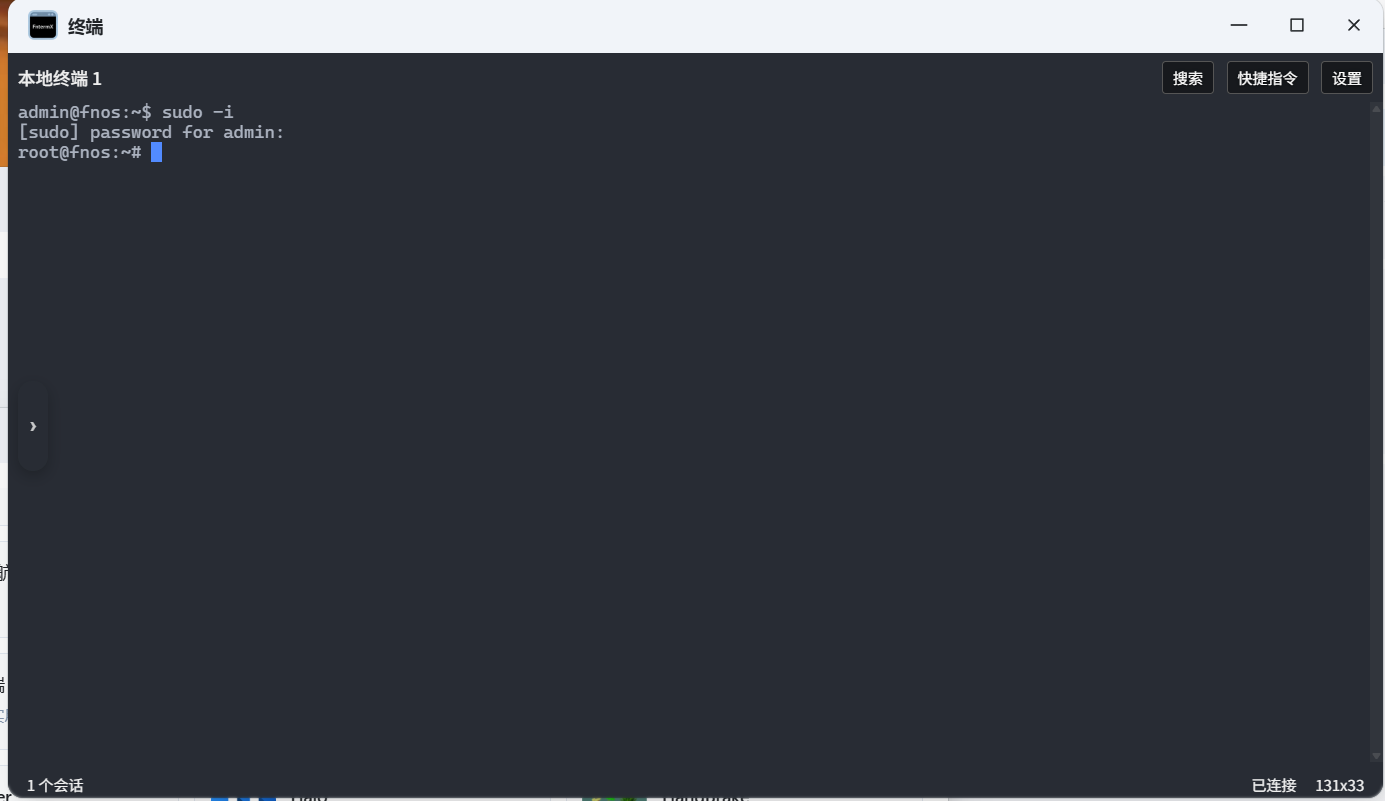
Task: Click the scrollbar up arrow
Action: click(x=1376, y=107)
